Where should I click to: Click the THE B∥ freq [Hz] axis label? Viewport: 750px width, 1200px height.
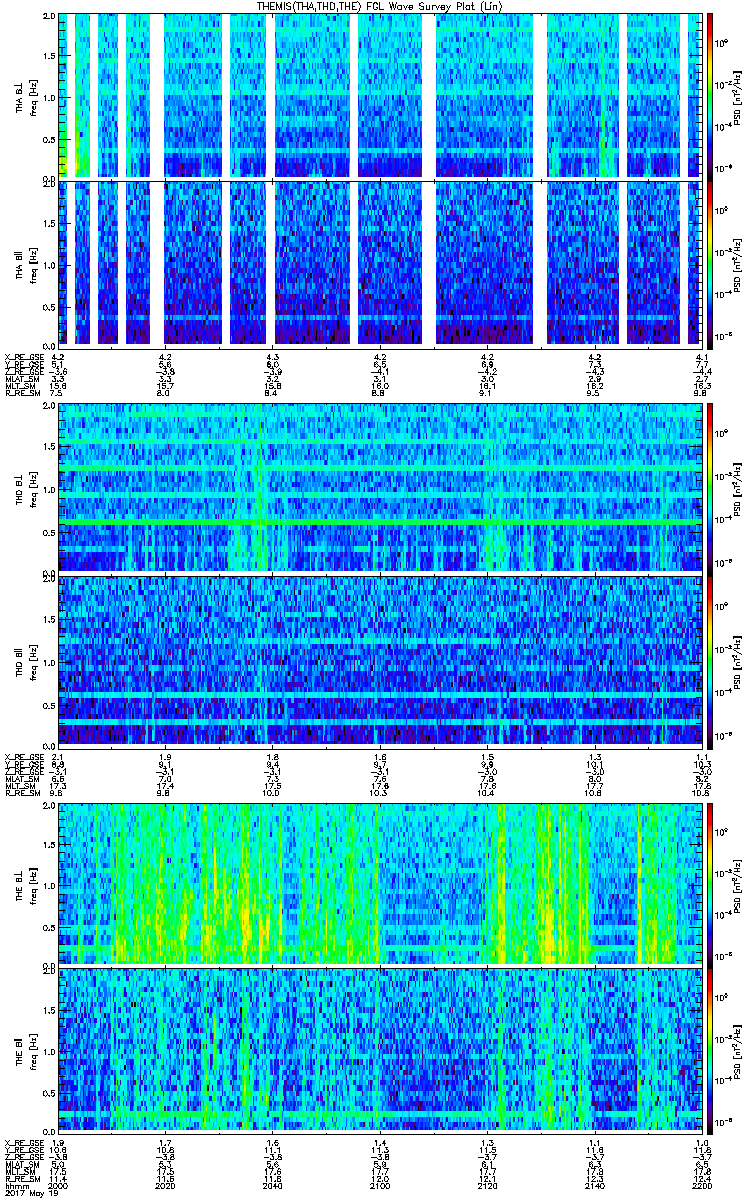point(32,1050)
